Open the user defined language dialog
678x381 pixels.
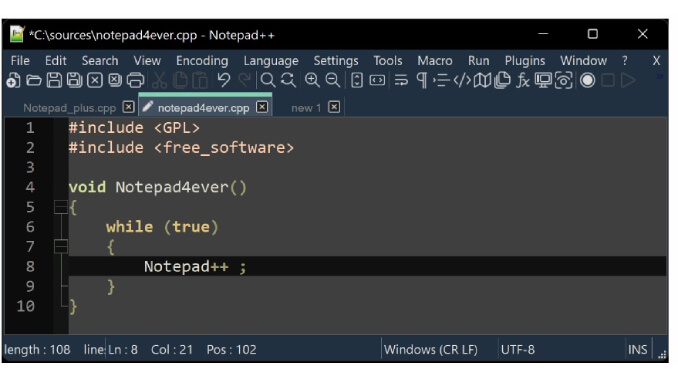462,80
